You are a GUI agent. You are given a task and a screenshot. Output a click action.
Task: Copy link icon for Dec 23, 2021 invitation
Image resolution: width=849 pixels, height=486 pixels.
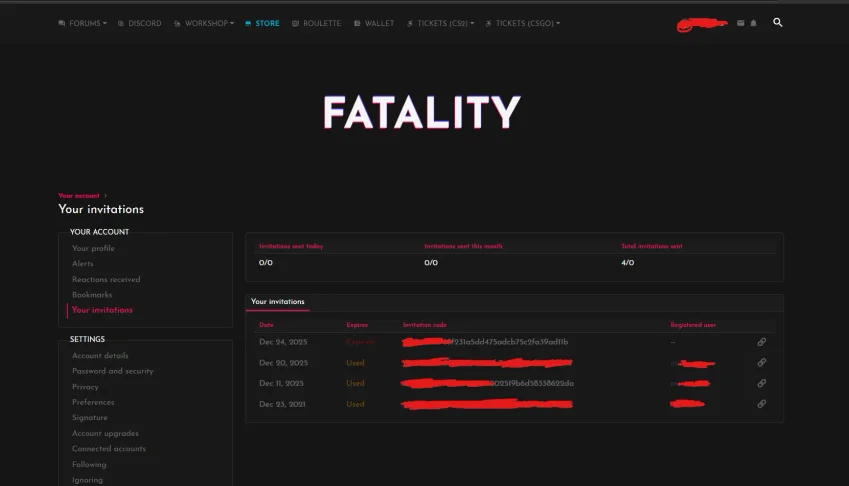tap(761, 404)
